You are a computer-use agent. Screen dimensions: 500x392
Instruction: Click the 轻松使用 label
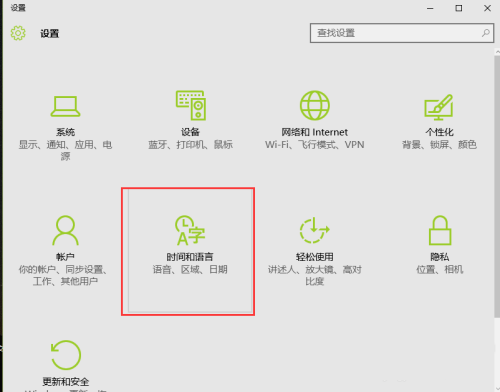tap(314, 257)
